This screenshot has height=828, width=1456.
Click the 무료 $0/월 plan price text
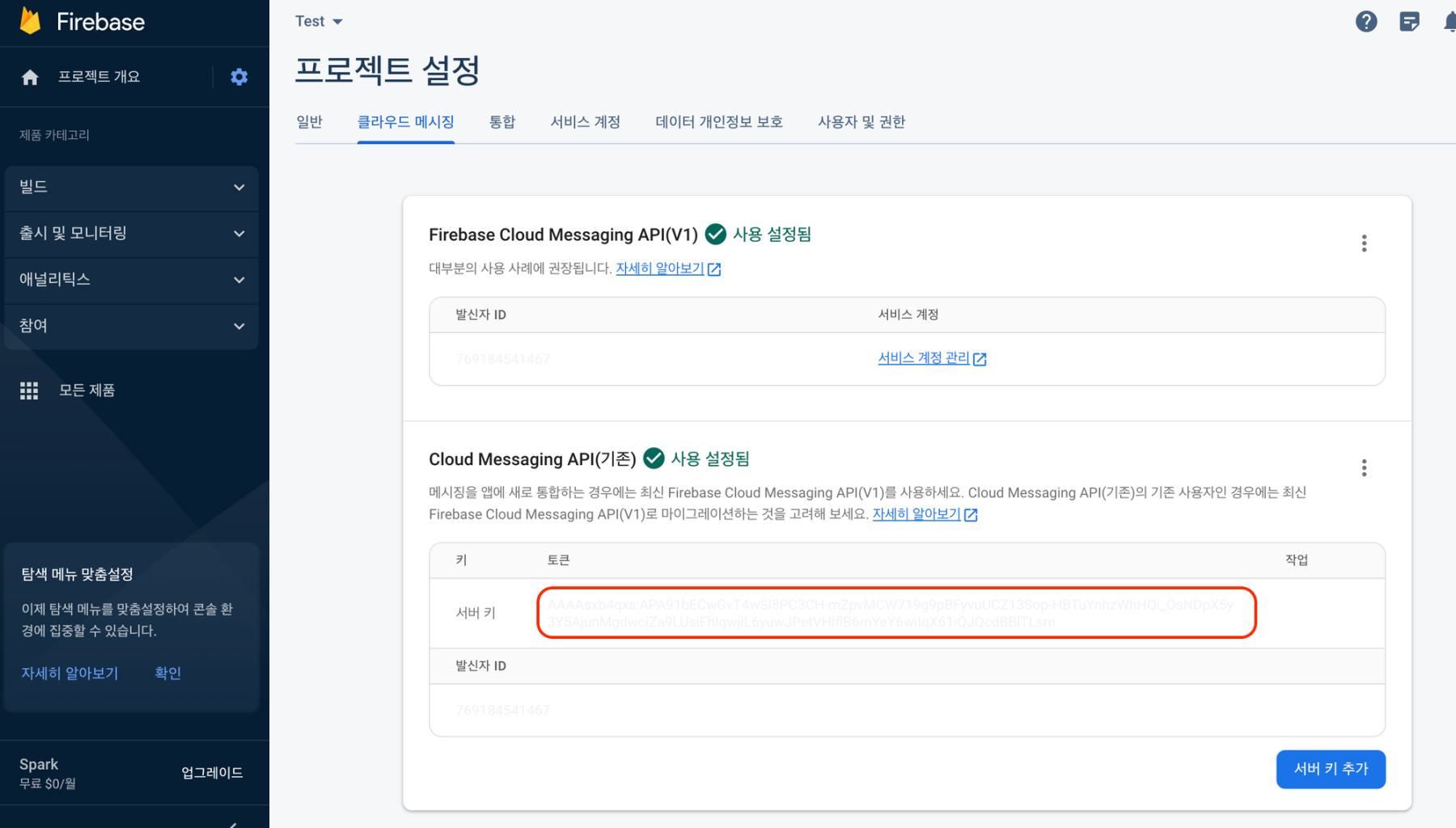(x=48, y=784)
